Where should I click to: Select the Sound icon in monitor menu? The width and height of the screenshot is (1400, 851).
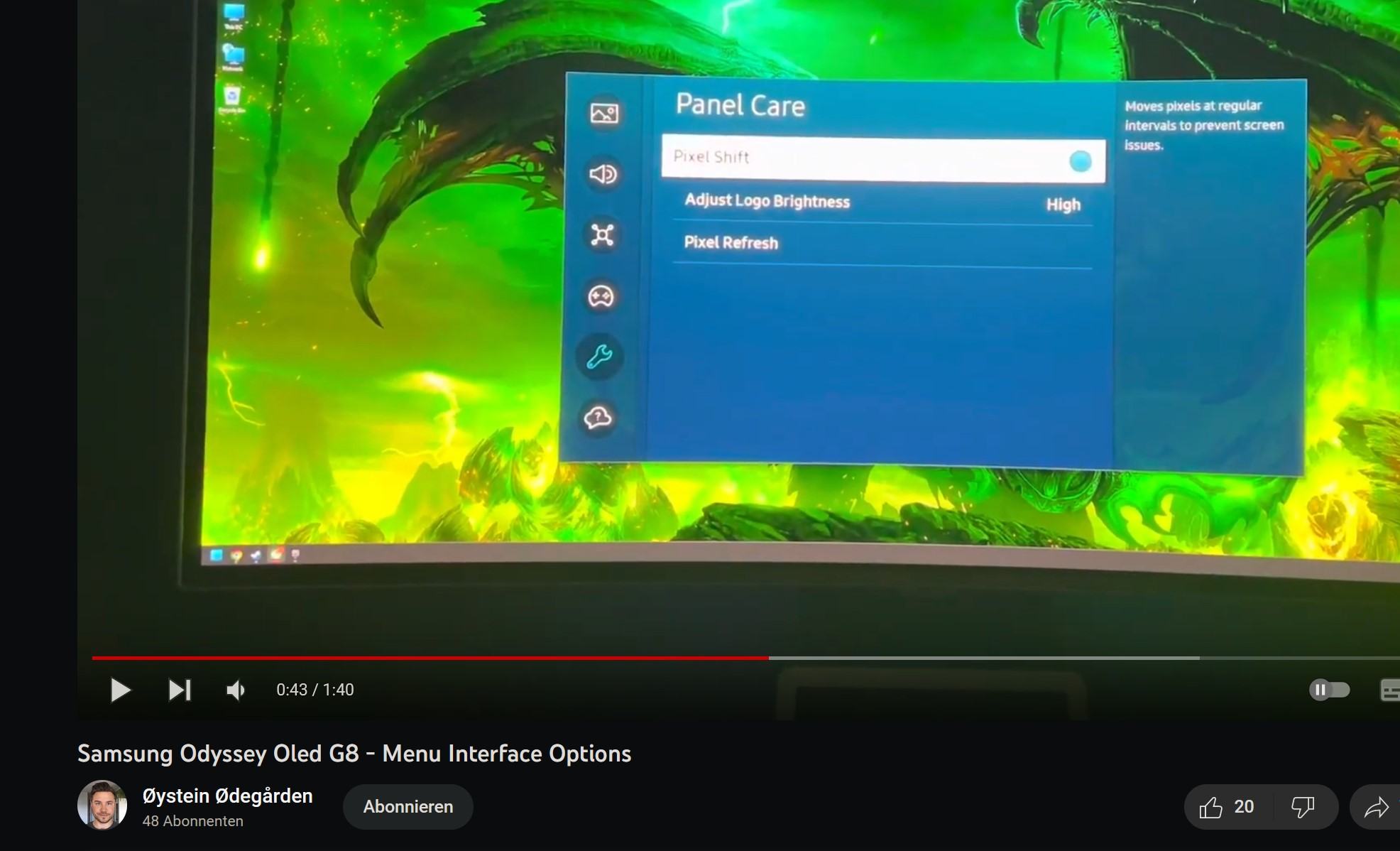coord(603,174)
